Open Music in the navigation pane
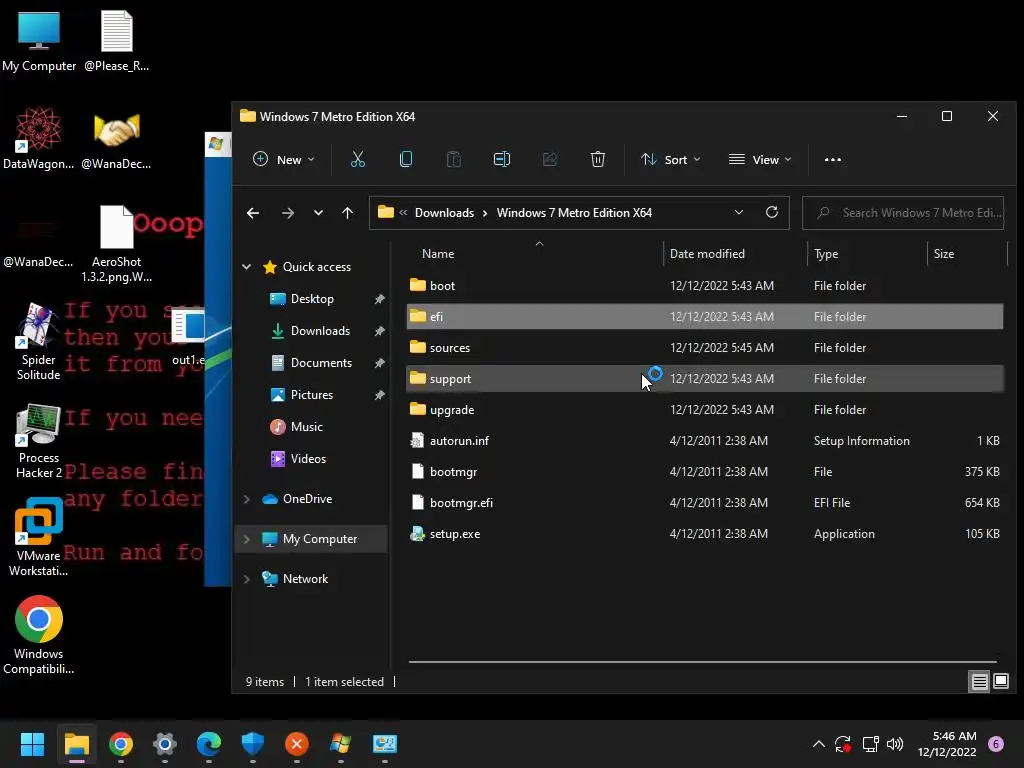Viewport: 1024px width, 768px height. coord(306,426)
